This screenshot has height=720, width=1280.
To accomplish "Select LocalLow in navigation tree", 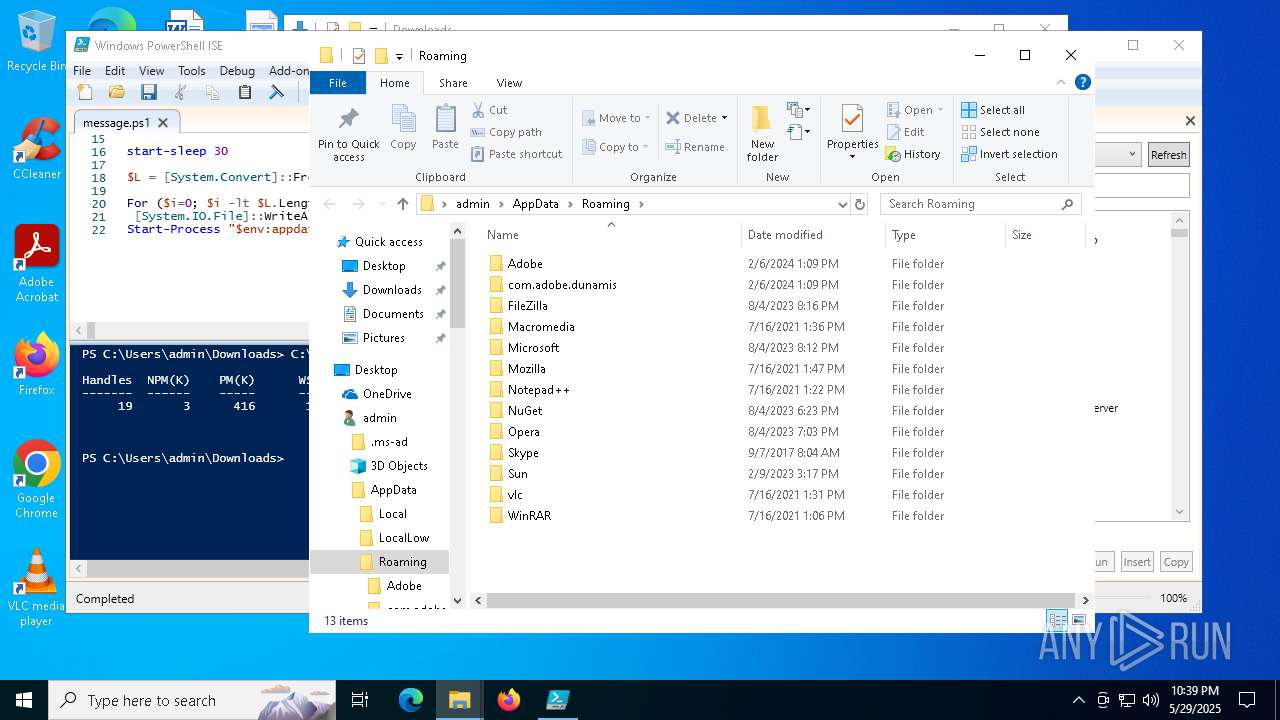I will coord(403,538).
